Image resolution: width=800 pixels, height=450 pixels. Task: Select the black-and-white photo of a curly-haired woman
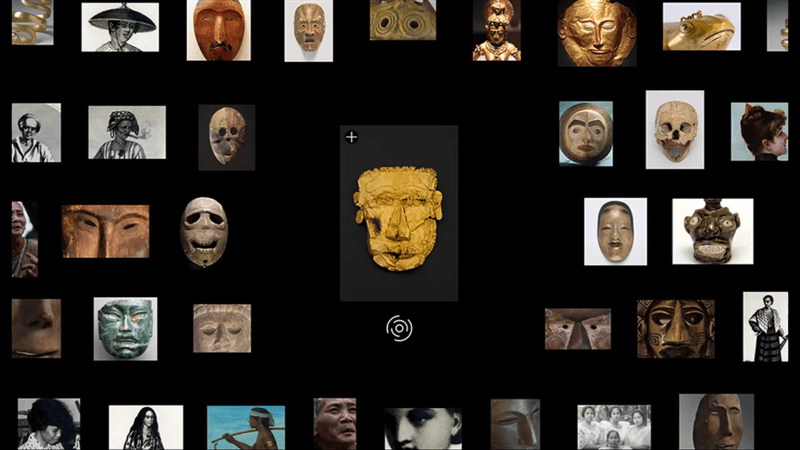point(49,424)
